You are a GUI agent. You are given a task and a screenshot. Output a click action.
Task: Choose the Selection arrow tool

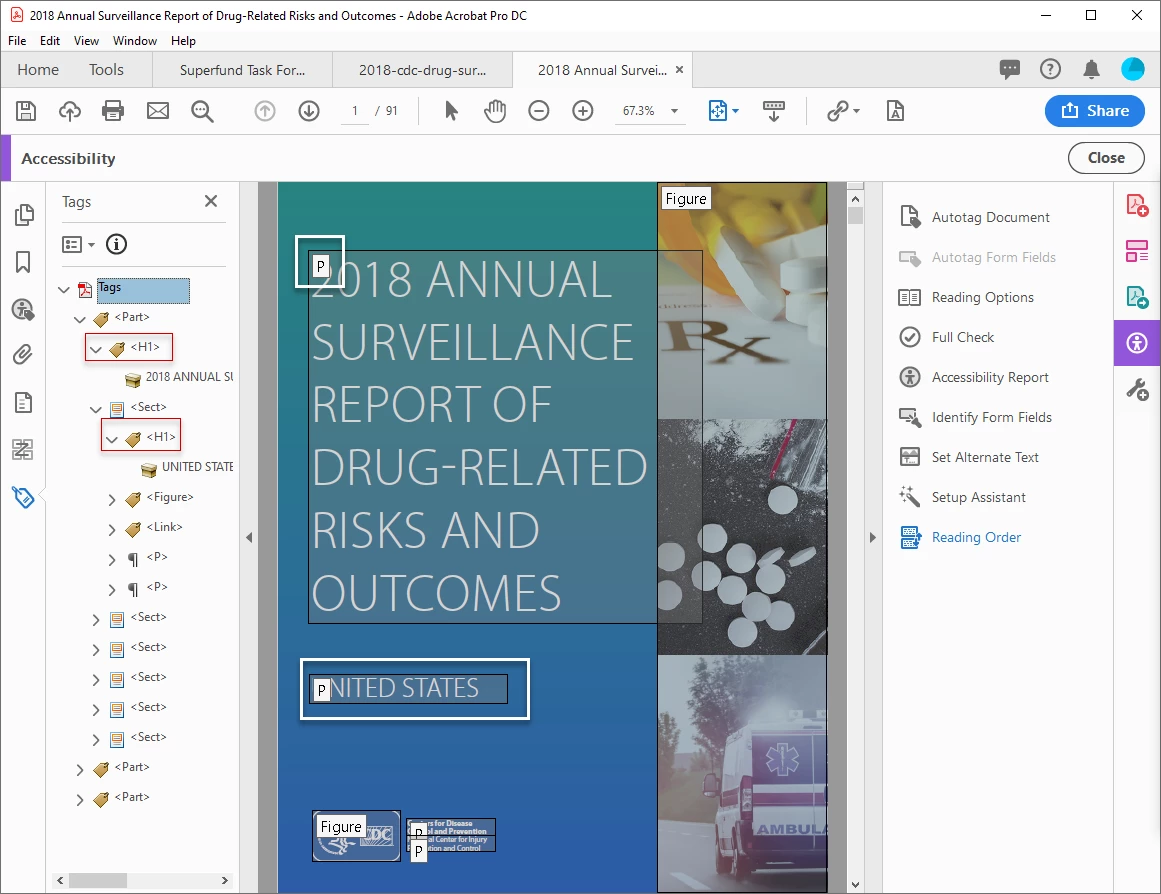(451, 111)
